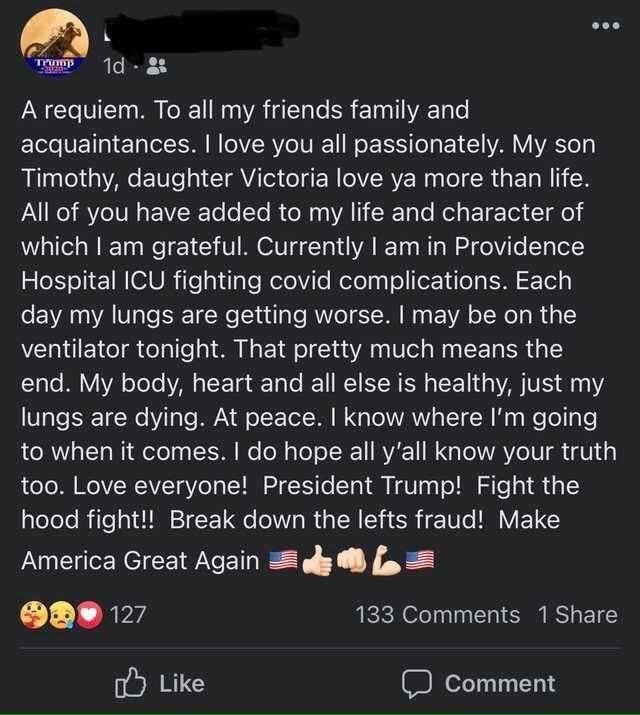Open the 133 Comments link
This screenshot has height=715, width=640.
(x=438, y=615)
